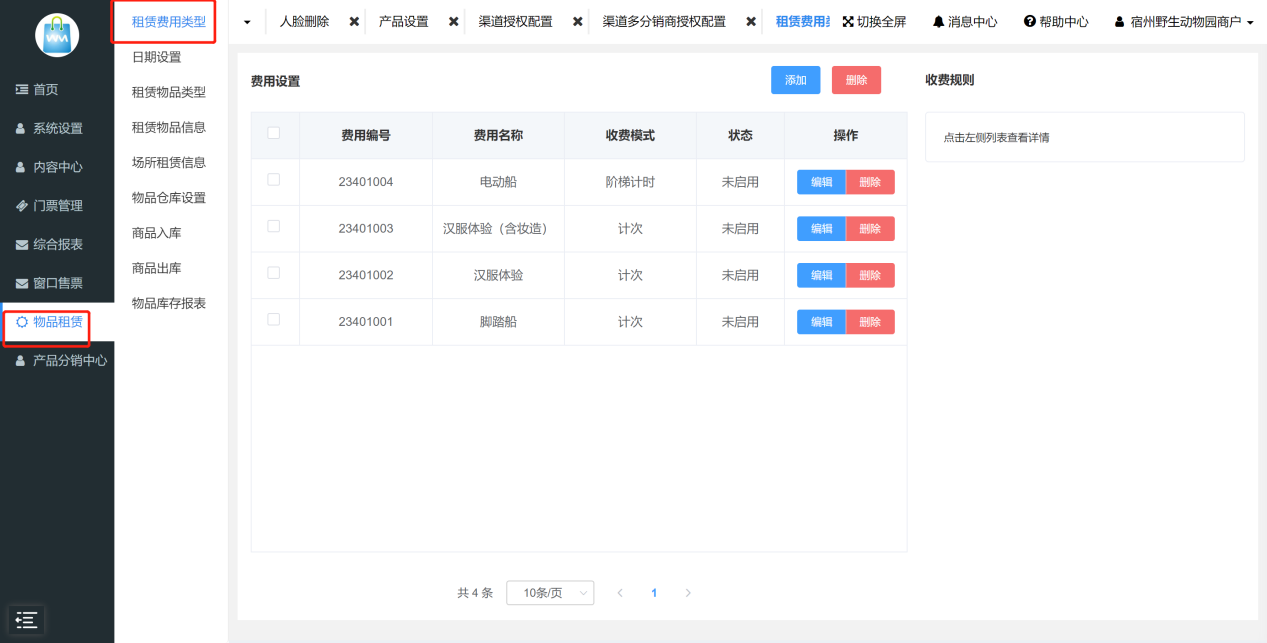Viewport: 1267px width, 643px height.
Task: Select 日期设置 in the submenu
Action: point(157,57)
